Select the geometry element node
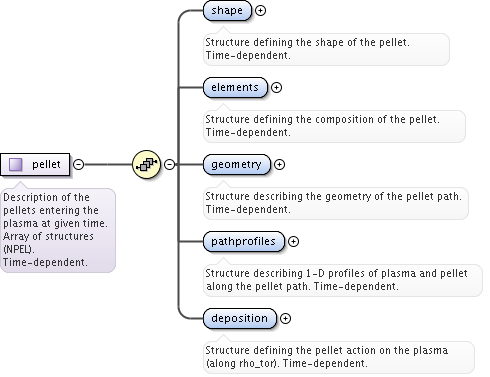The height and width of the screenshot is (377, 490). tap(237, 164)
